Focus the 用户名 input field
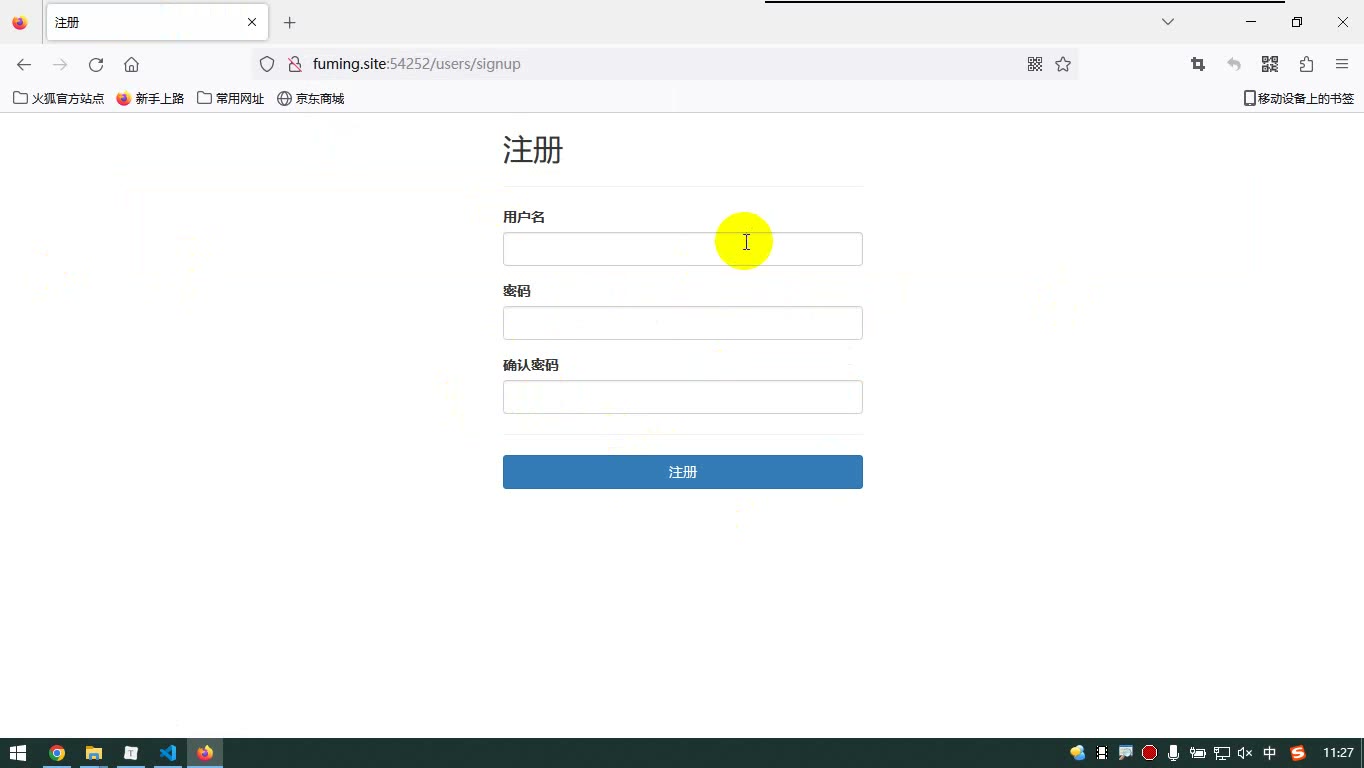The image size is (1364, 768). [x=683, y=249]
